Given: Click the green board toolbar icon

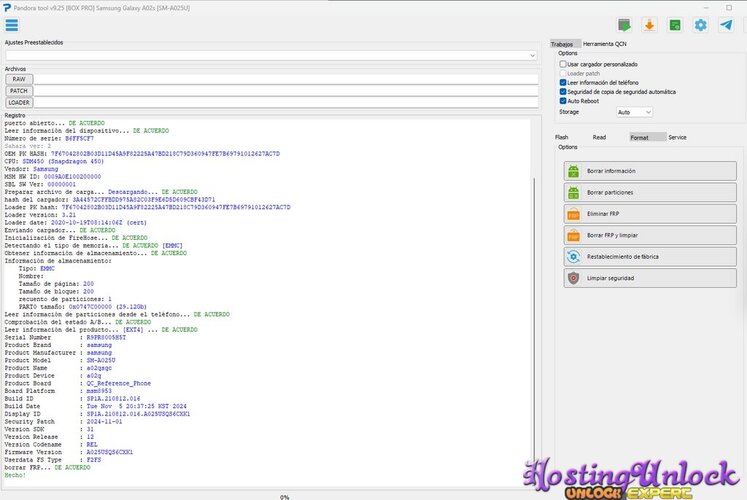Looking at the screenshot, I should tap(675, 25).
